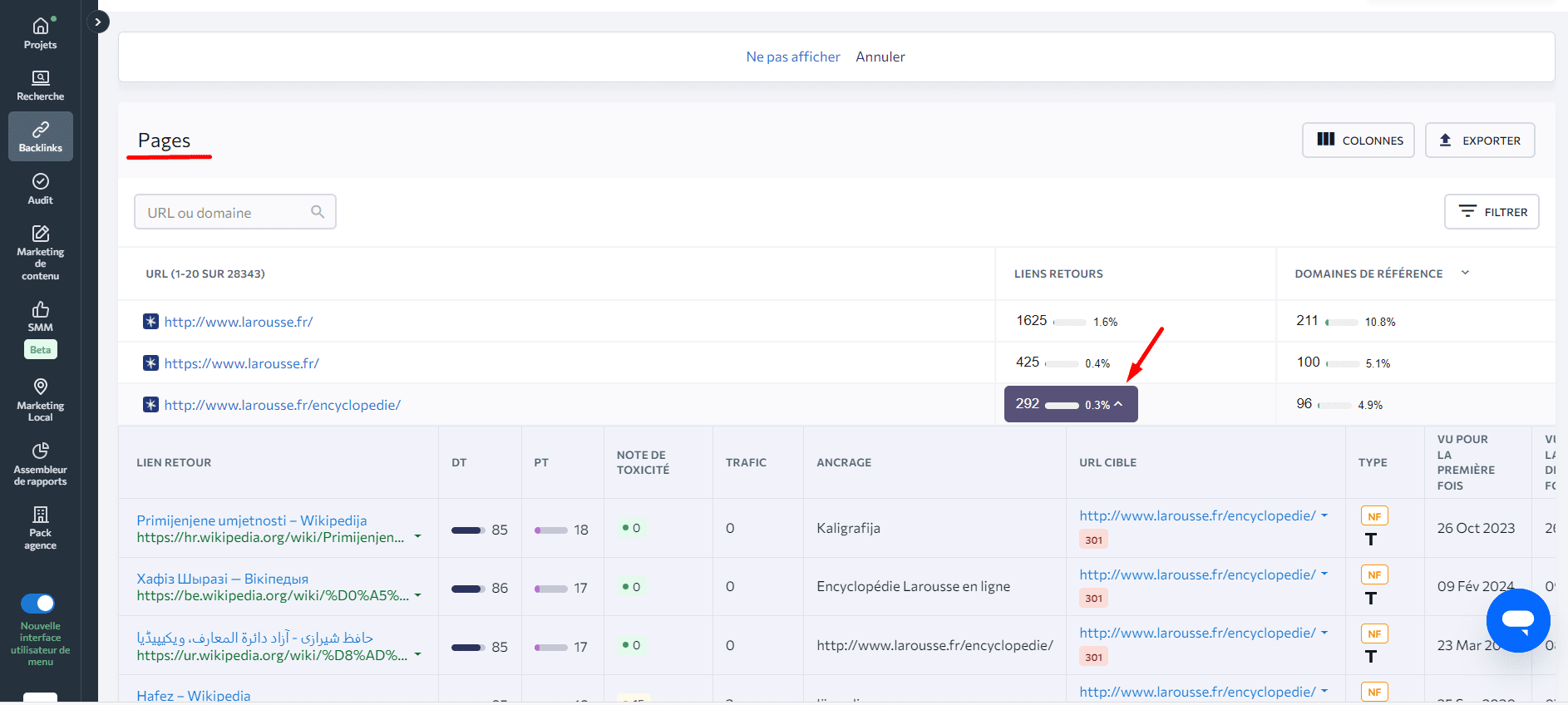Screen dimensions: 1568x705
Task: Open Assembleur de rapports in sidebar
Action: point(40,464)
